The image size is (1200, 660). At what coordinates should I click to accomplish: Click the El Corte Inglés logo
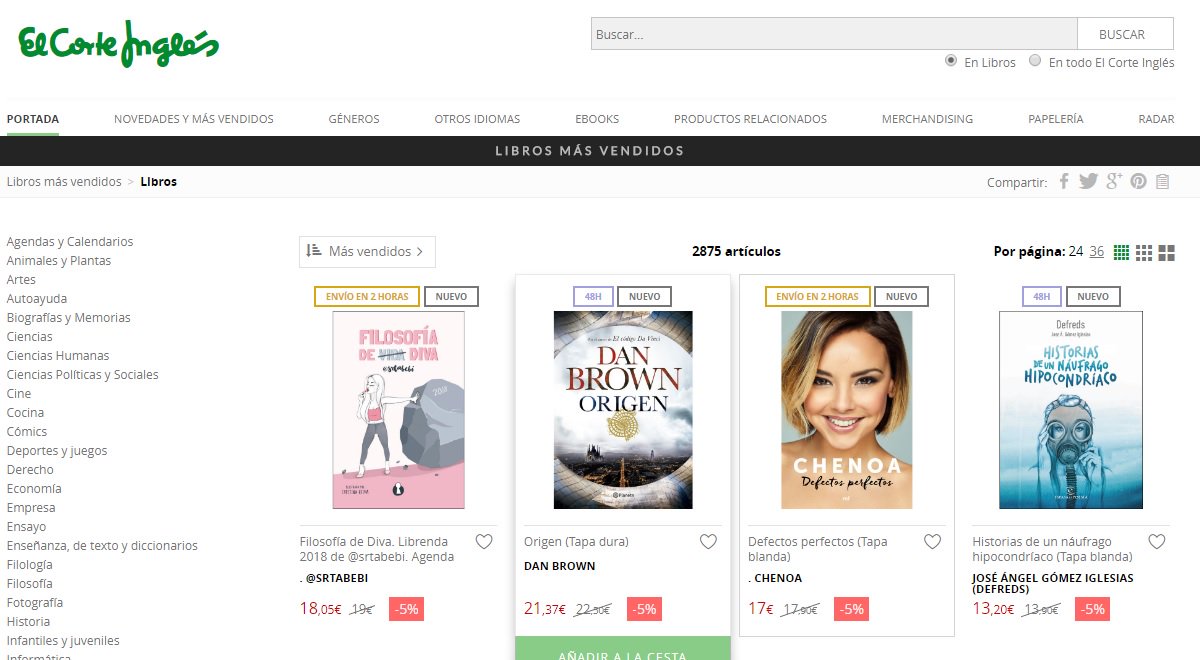coord(118,44)
